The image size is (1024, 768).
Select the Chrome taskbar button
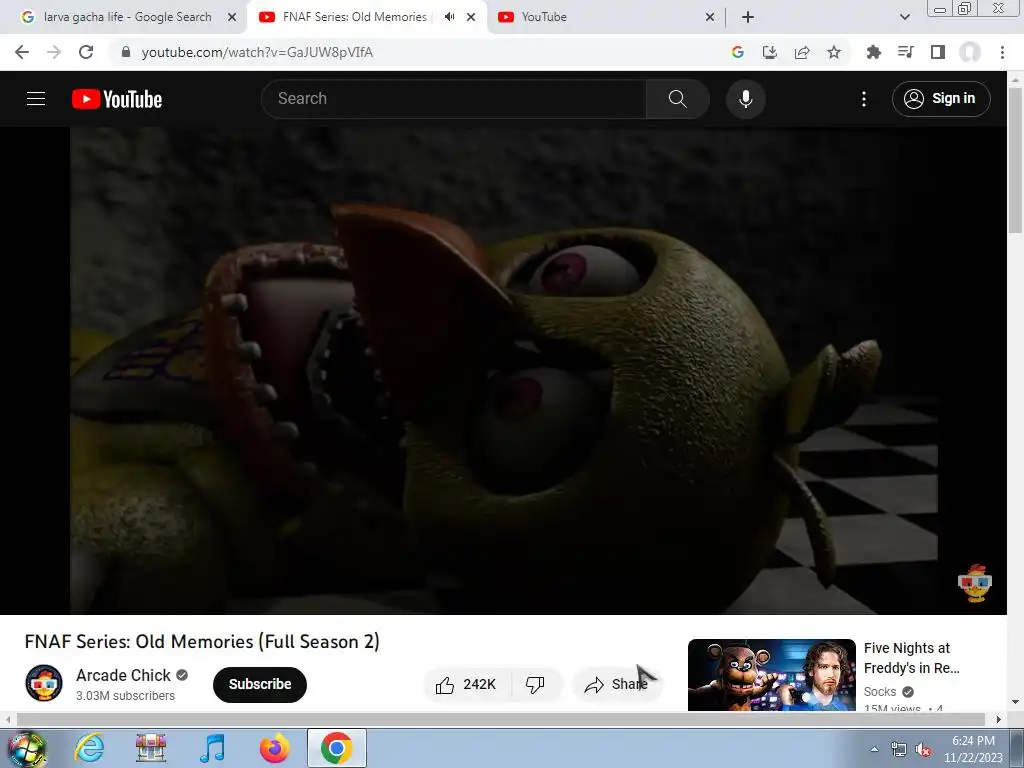click(x=336, y=748)
